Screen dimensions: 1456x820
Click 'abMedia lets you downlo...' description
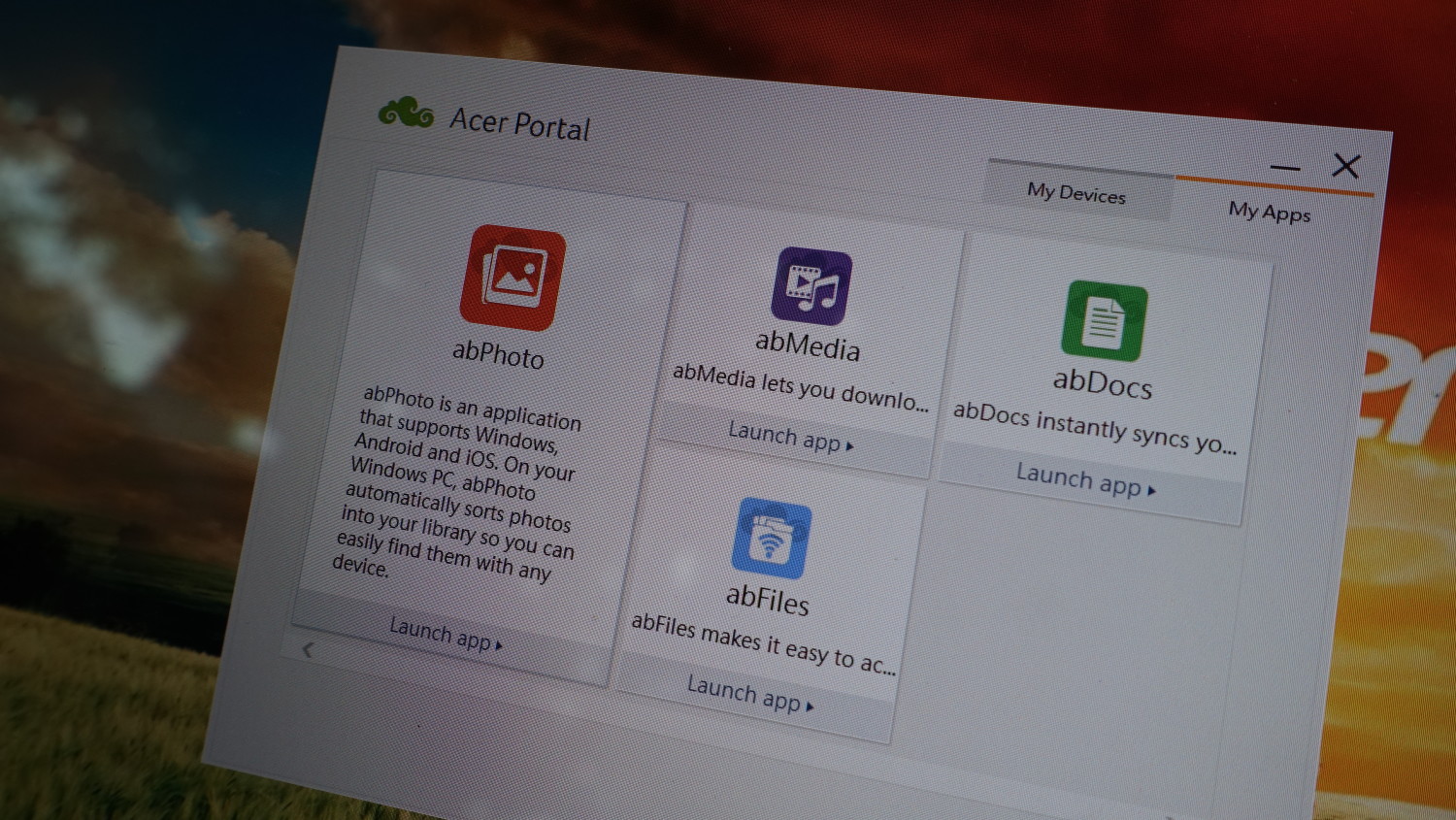[800, 387]
